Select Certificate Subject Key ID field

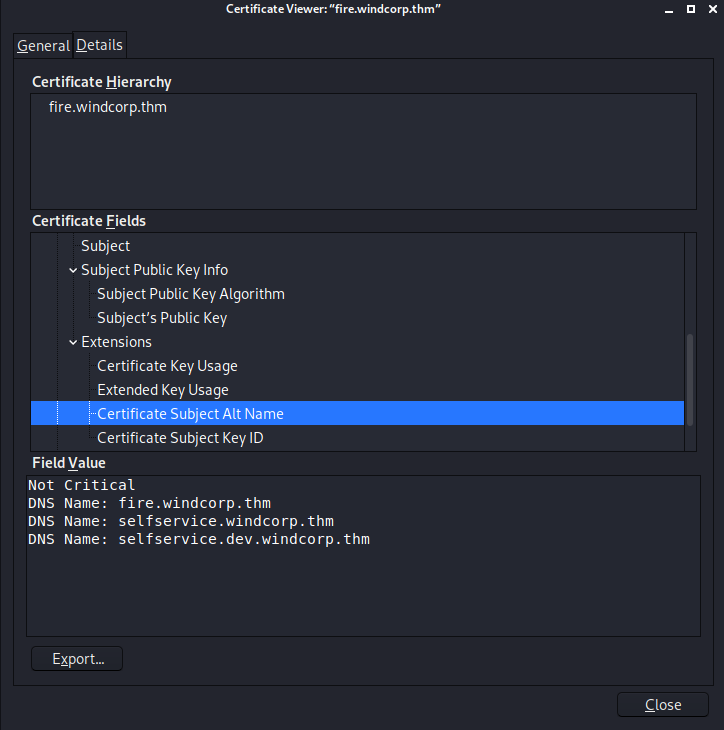coord(180,438)
